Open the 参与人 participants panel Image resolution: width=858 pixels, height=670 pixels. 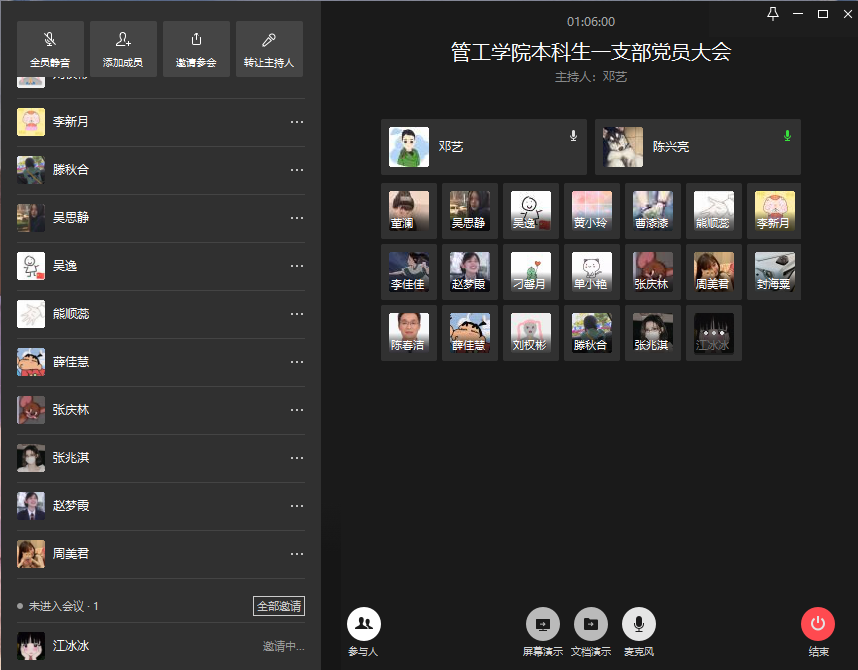tap(364, 624)
